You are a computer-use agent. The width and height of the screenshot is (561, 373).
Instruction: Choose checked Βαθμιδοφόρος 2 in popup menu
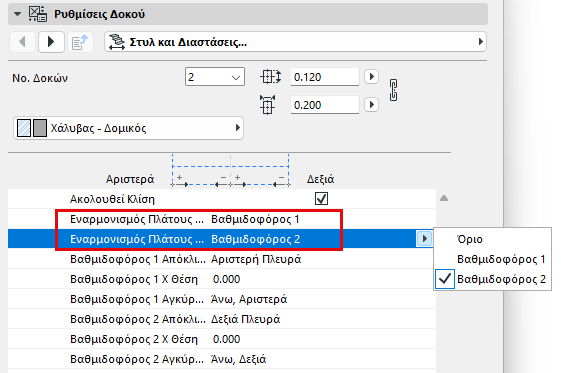pos(493,279)
